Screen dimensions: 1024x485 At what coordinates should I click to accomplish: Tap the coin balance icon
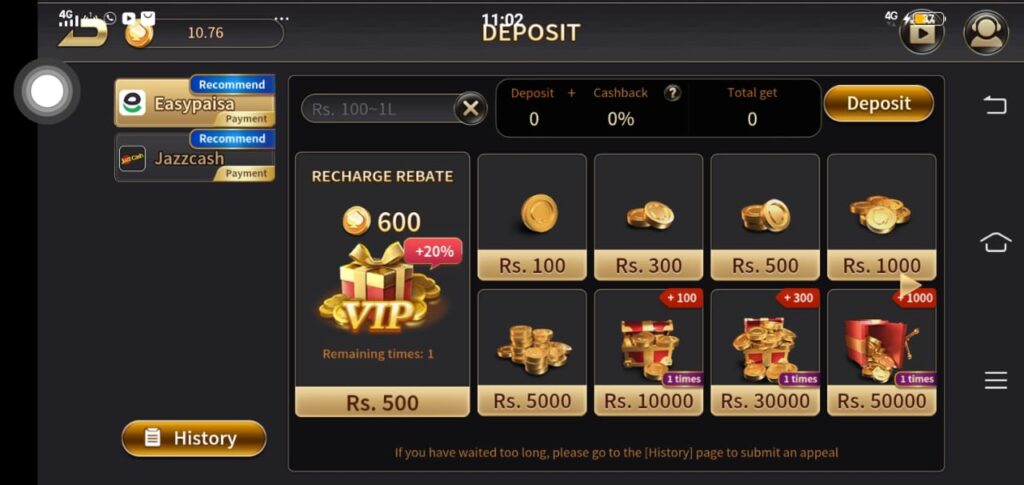pyautogui.click(x=138, y=33)
